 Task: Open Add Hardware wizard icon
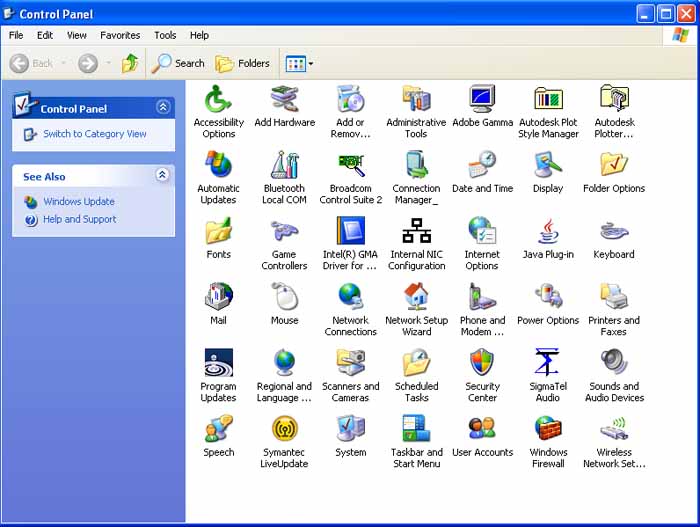coord(284,99)
